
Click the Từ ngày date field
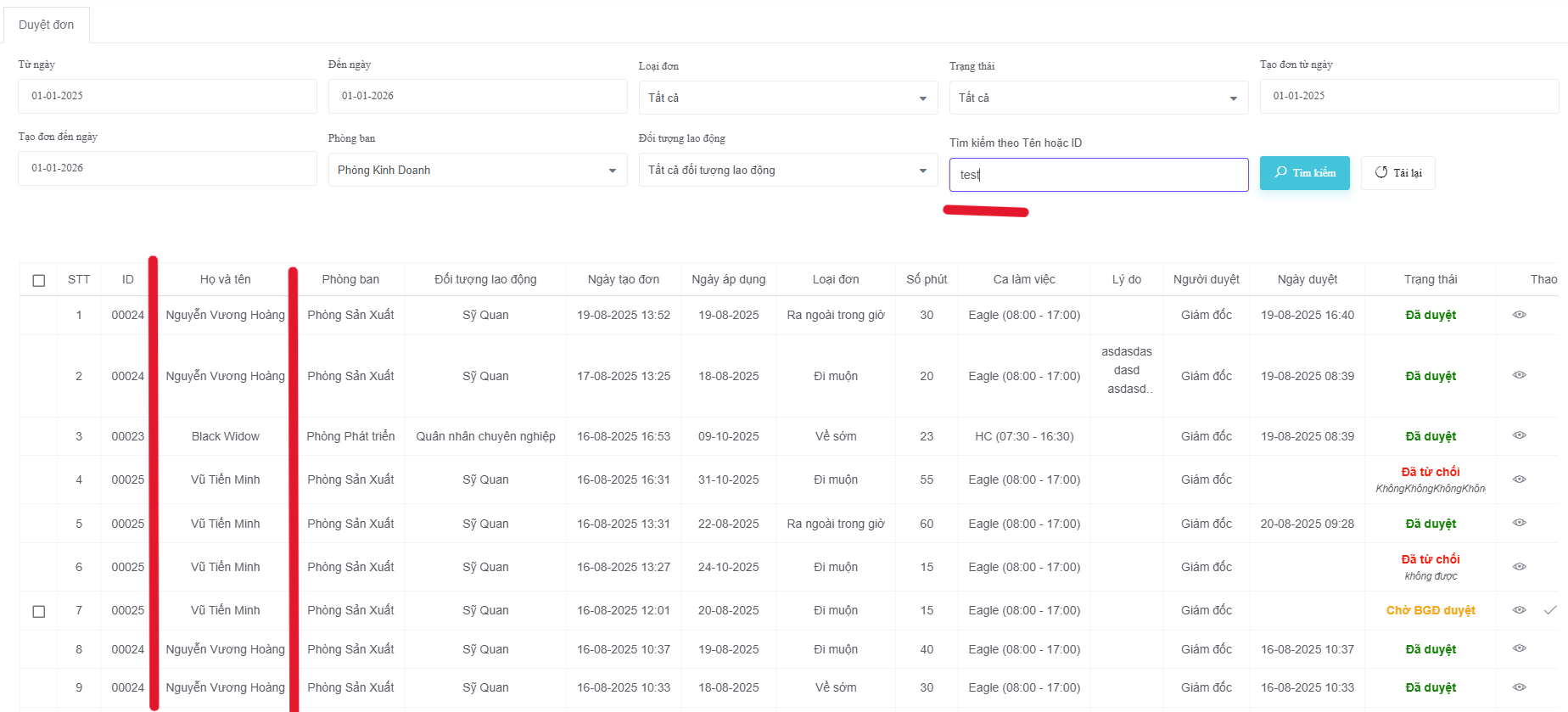click(167, 96)
